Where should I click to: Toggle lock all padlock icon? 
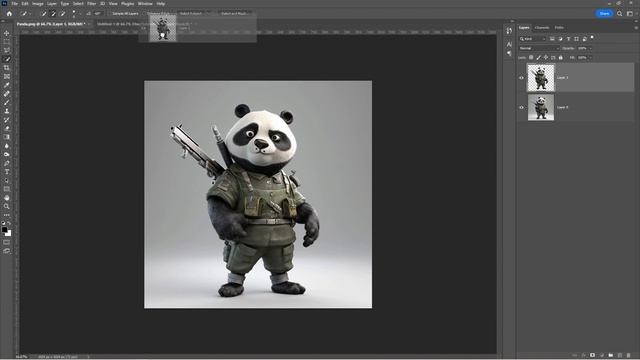click(560, 58)
